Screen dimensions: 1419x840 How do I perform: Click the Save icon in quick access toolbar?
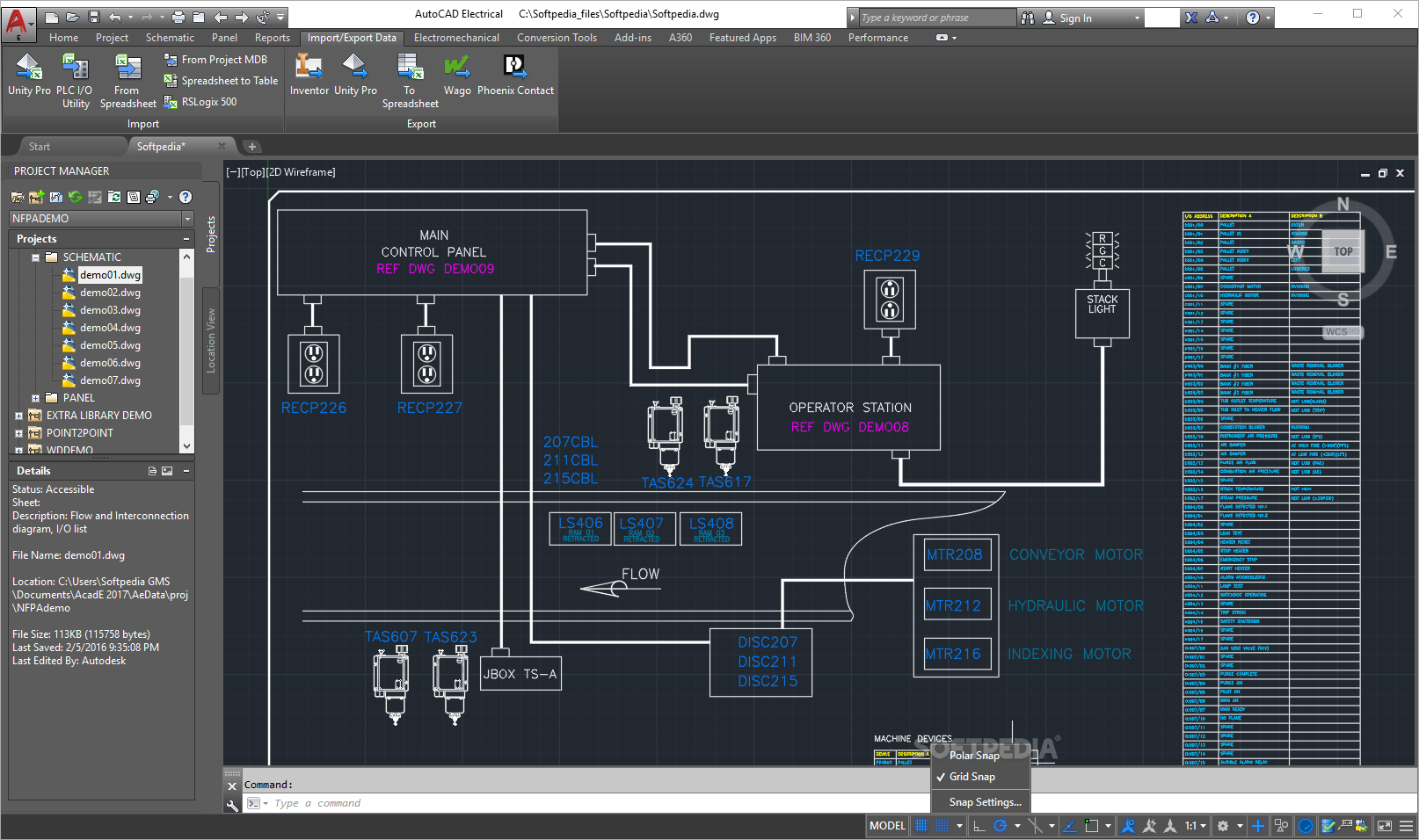click(x=94, y=17)
